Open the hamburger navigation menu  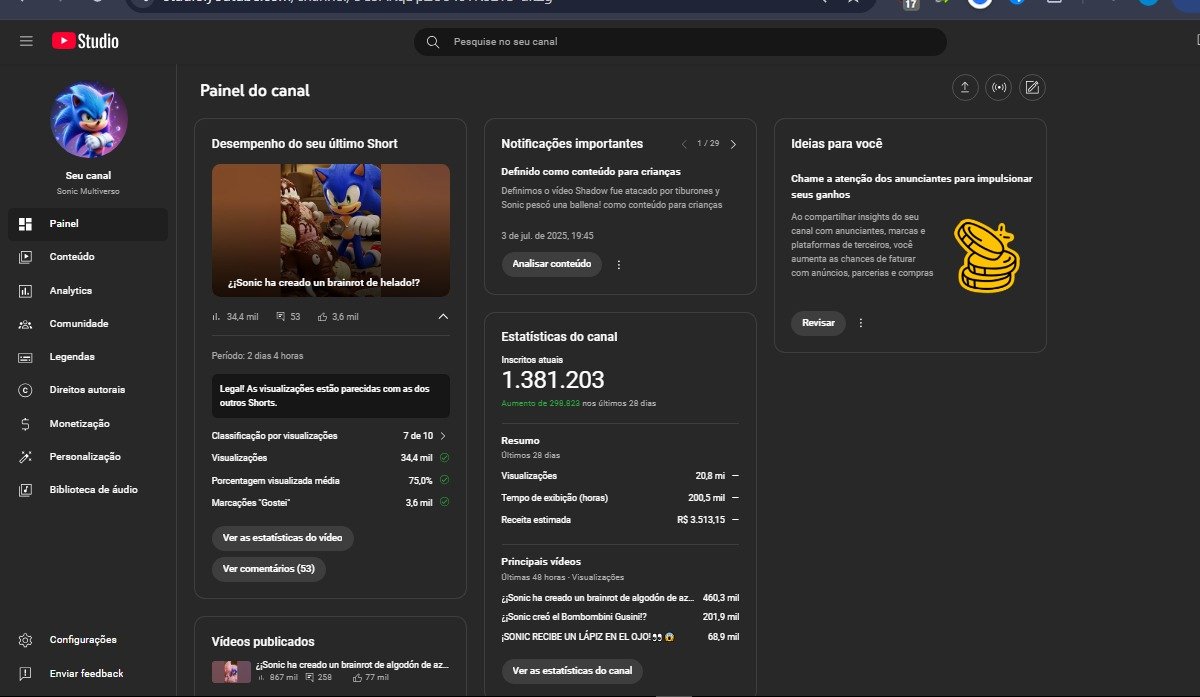pos(26,41)
